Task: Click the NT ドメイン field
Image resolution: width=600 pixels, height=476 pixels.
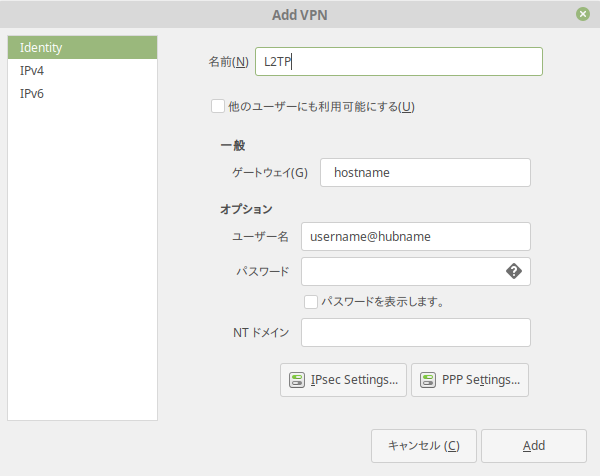Action: (x=416, y=333)
